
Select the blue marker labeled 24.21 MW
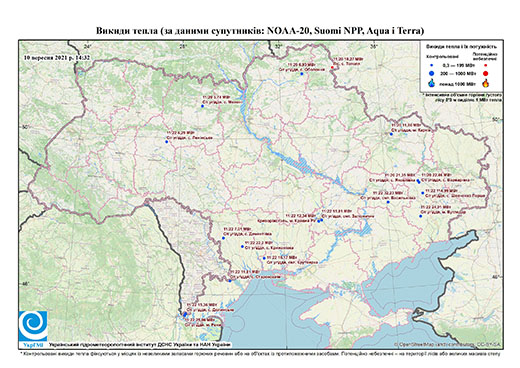[420, 216]
